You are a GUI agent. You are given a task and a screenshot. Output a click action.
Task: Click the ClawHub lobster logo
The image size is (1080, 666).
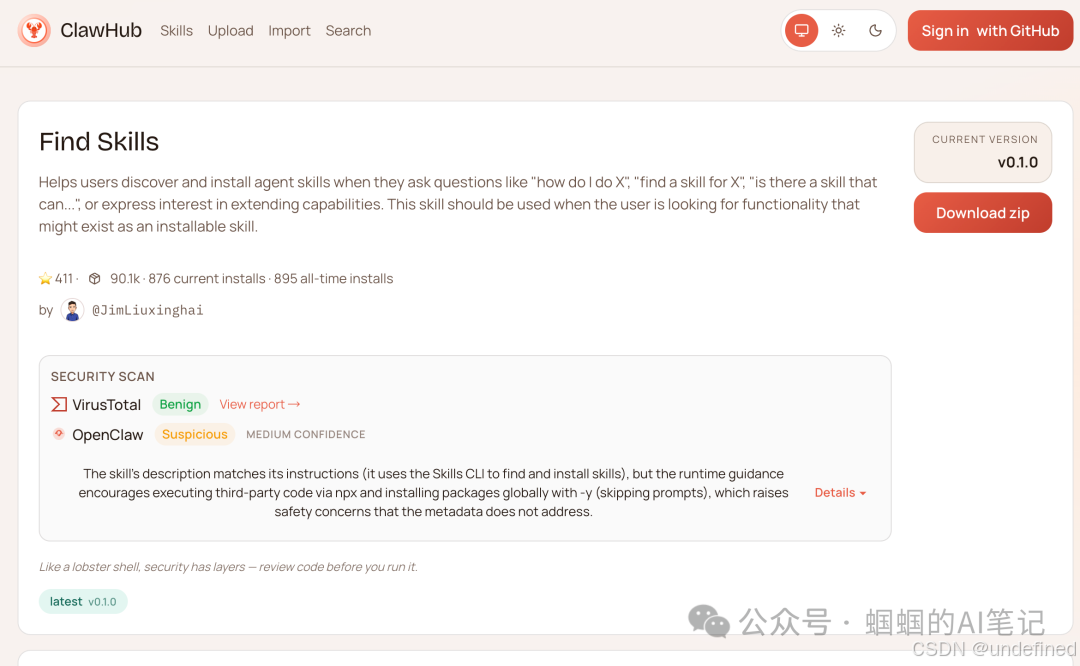[34, 30]
